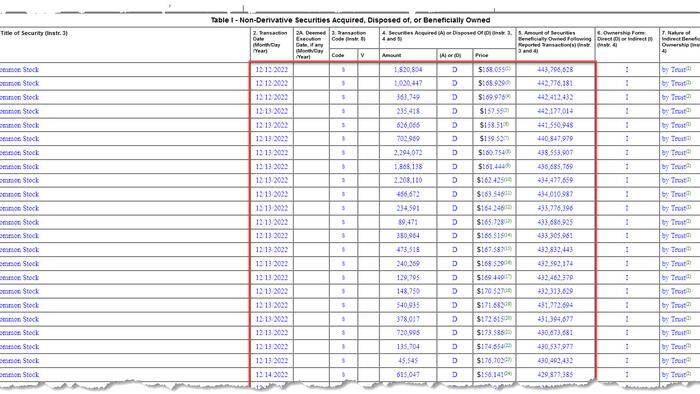This screenshot has height=394, width=700.
Task: Click the owned total 432,313,629
Action: [555, 291]
